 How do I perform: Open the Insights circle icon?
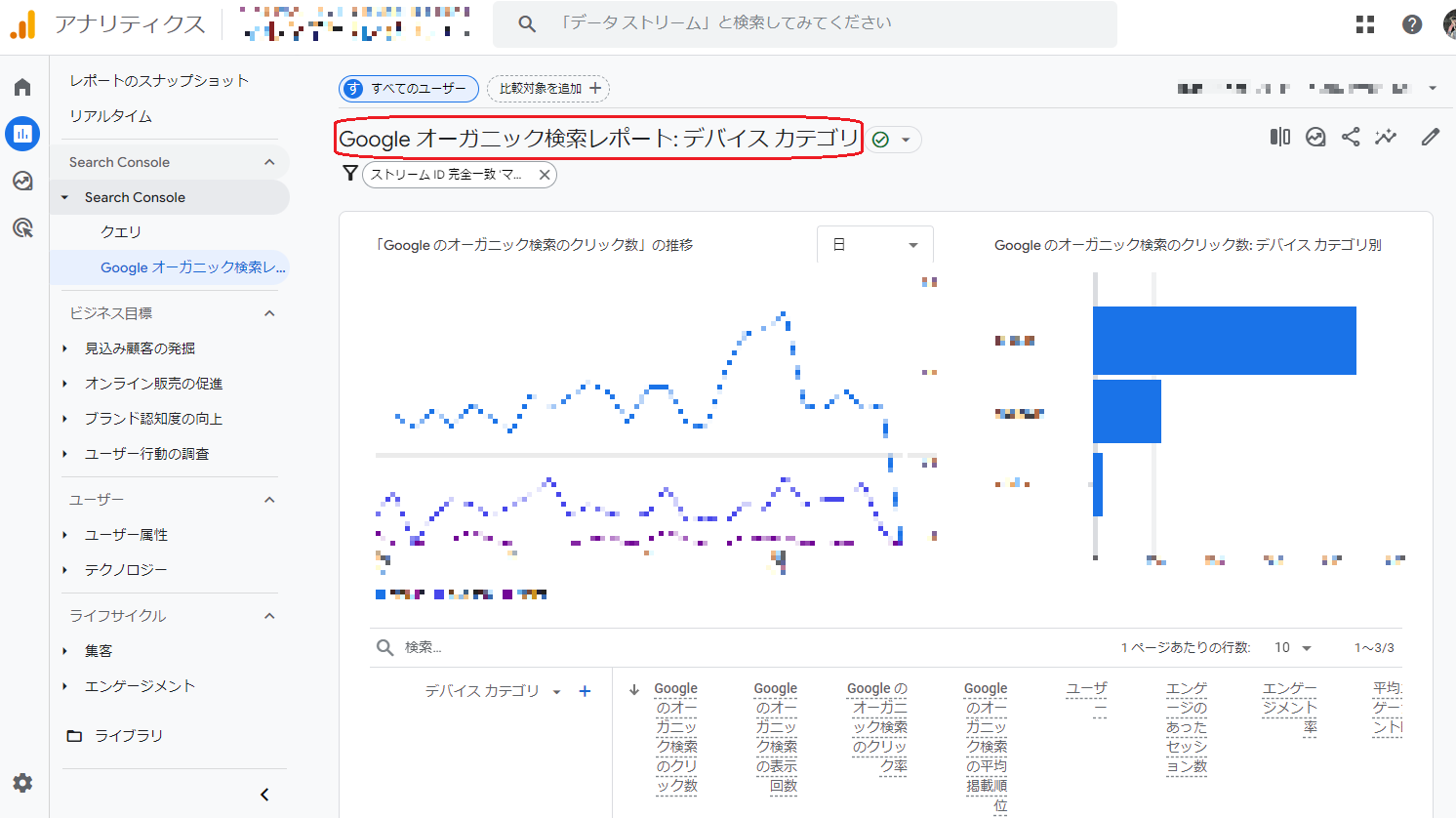[1315, 137]
